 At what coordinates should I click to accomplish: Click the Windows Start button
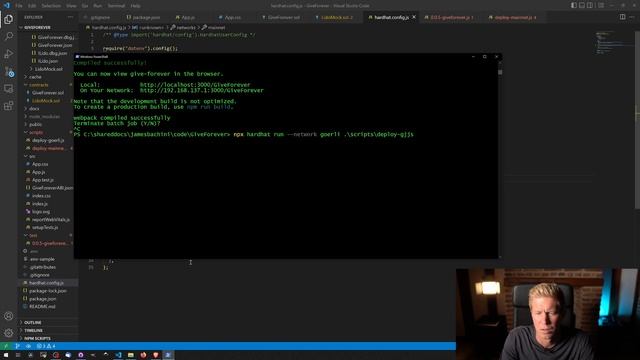pos(6,355)
